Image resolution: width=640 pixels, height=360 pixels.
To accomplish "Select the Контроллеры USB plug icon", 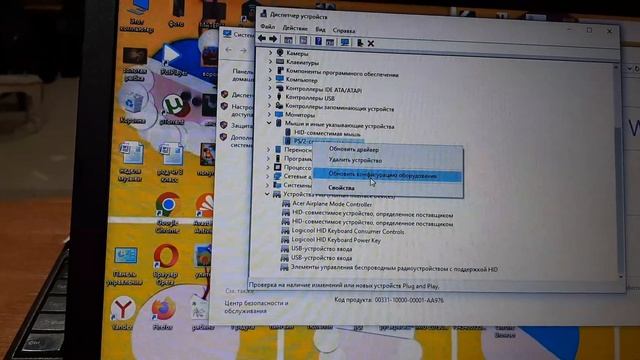I will click(279, 97).
